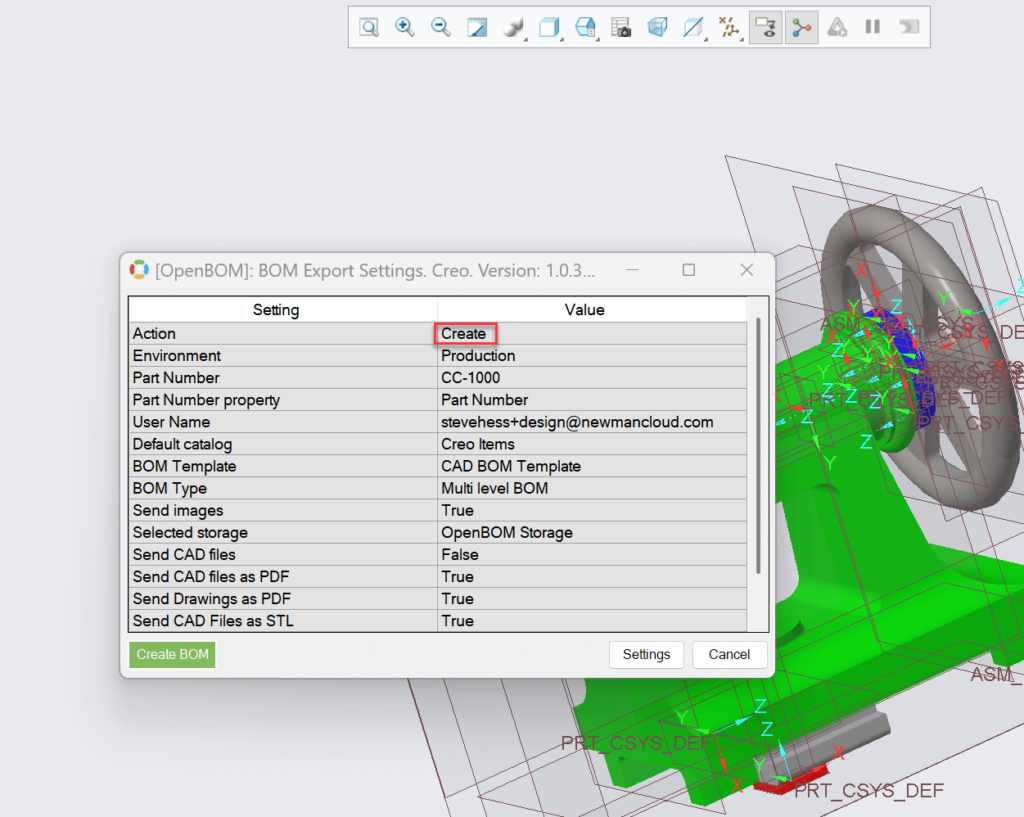The image size is (1024, 817).
Task: Click the 'Send CAD files as PDF' label
Action: pyautogui.click(x=211, y=577)
